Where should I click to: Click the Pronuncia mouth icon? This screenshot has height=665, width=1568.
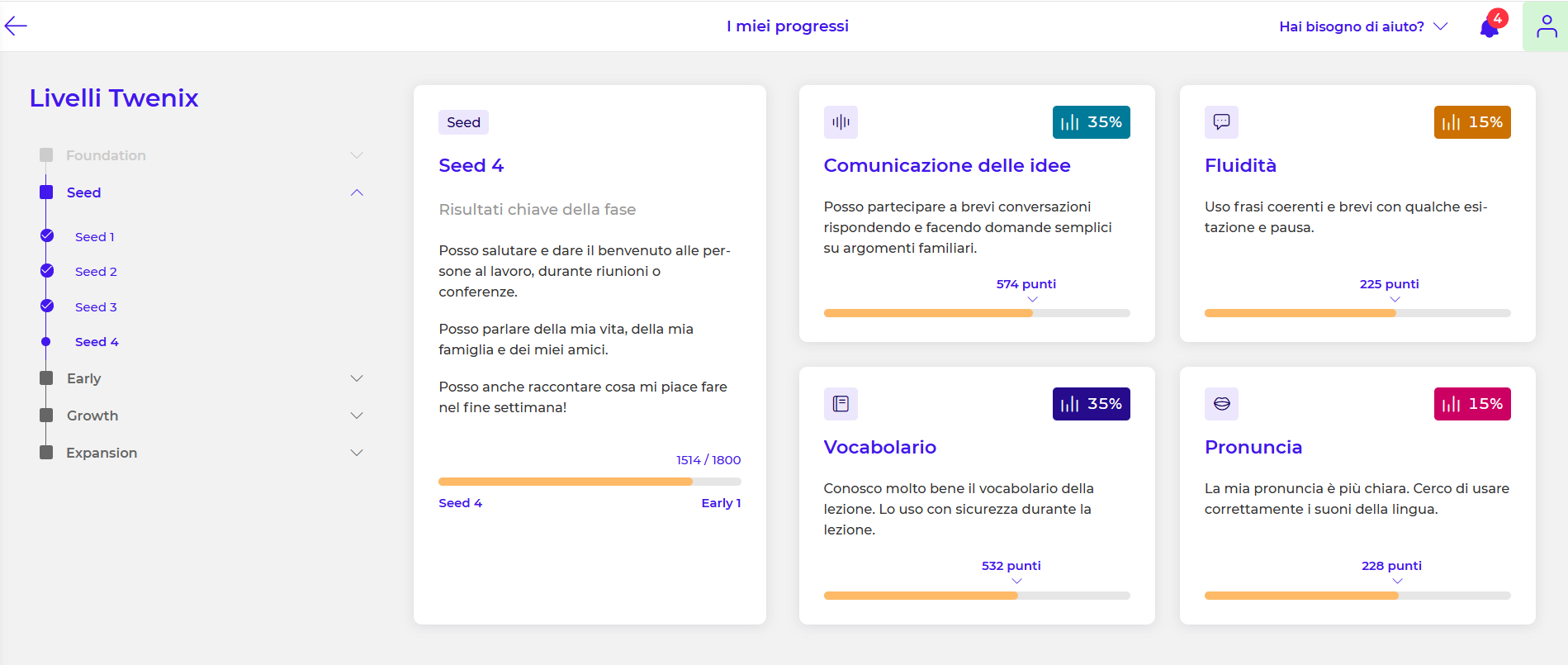coord(1221,404)
